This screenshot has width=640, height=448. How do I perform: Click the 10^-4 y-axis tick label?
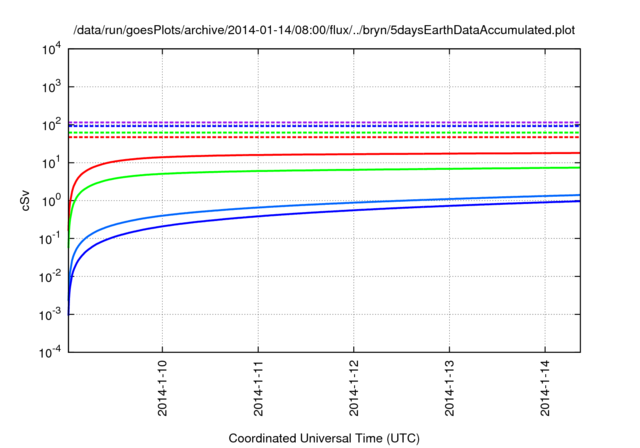(x=51, y=352)
